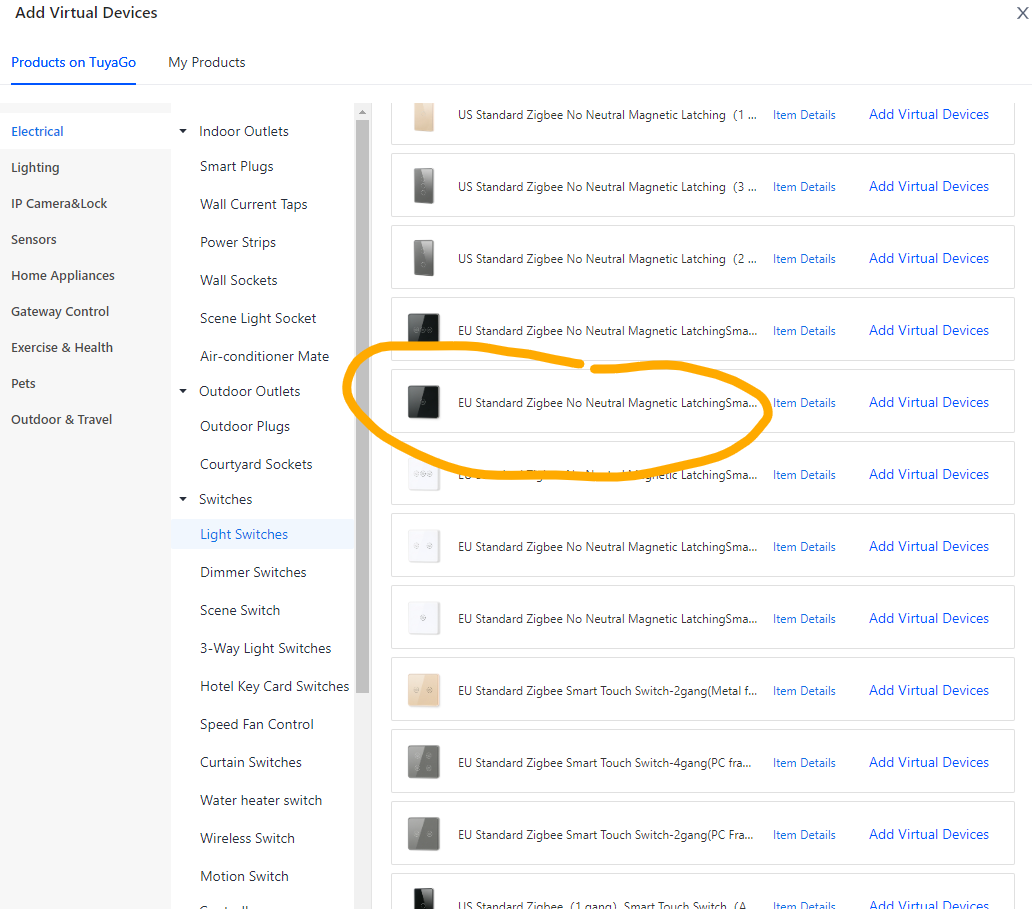Select the Products on TuyaGo tab
This screenshot has width=1032, height=909.
click(x=73, y=62)
